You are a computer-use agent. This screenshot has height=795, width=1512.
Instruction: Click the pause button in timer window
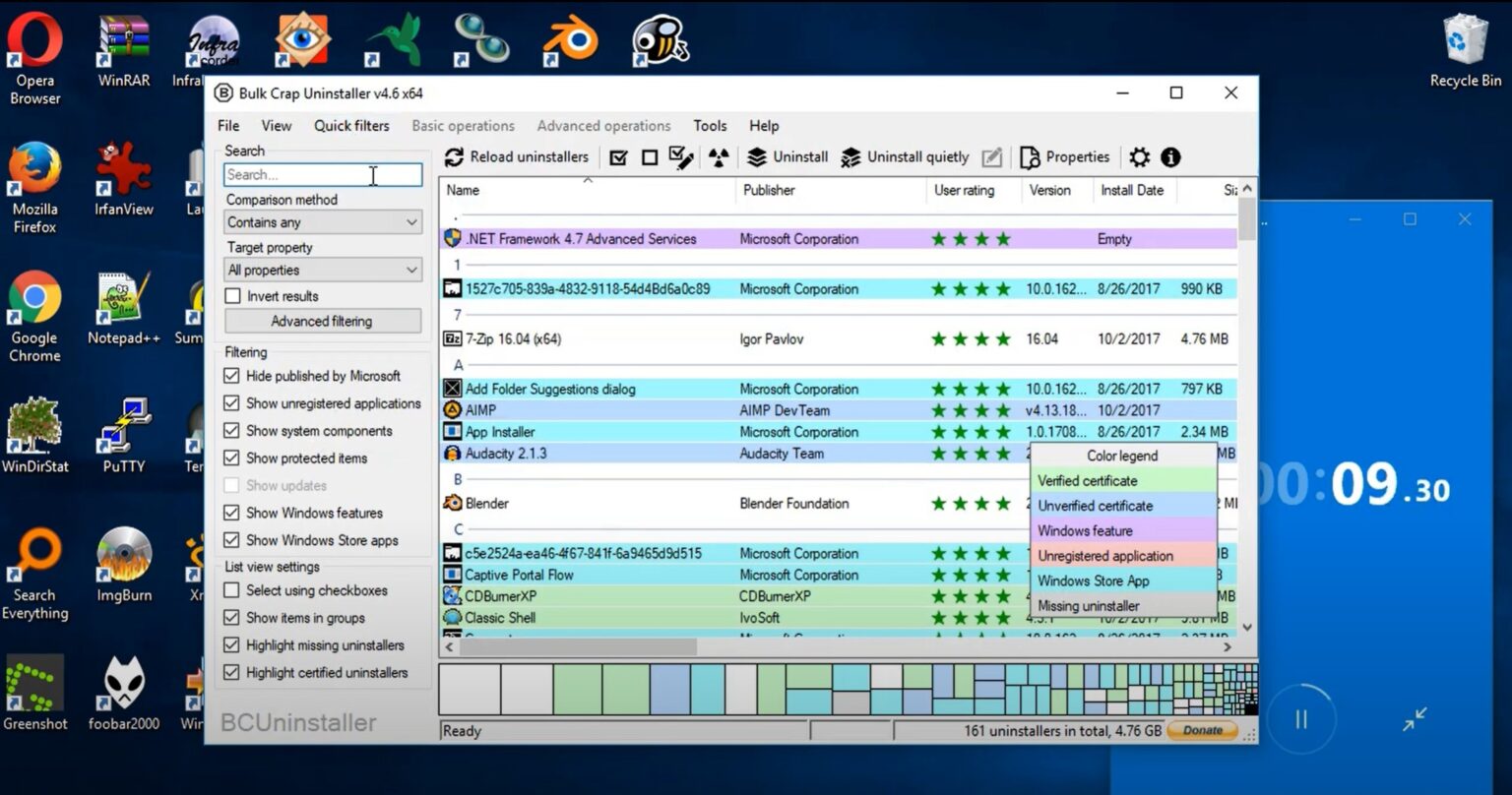tap(1301, 720)
